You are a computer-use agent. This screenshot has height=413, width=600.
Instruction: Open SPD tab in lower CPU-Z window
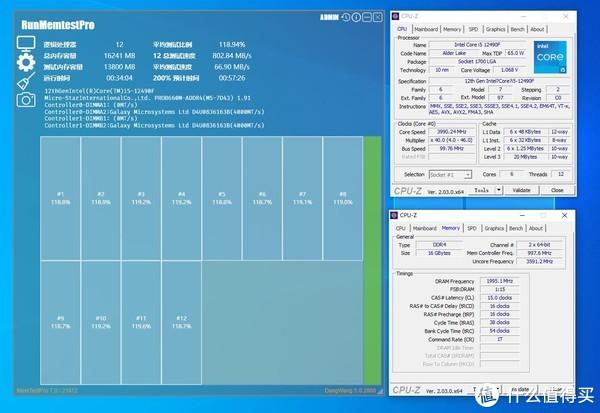pos(472,228)
